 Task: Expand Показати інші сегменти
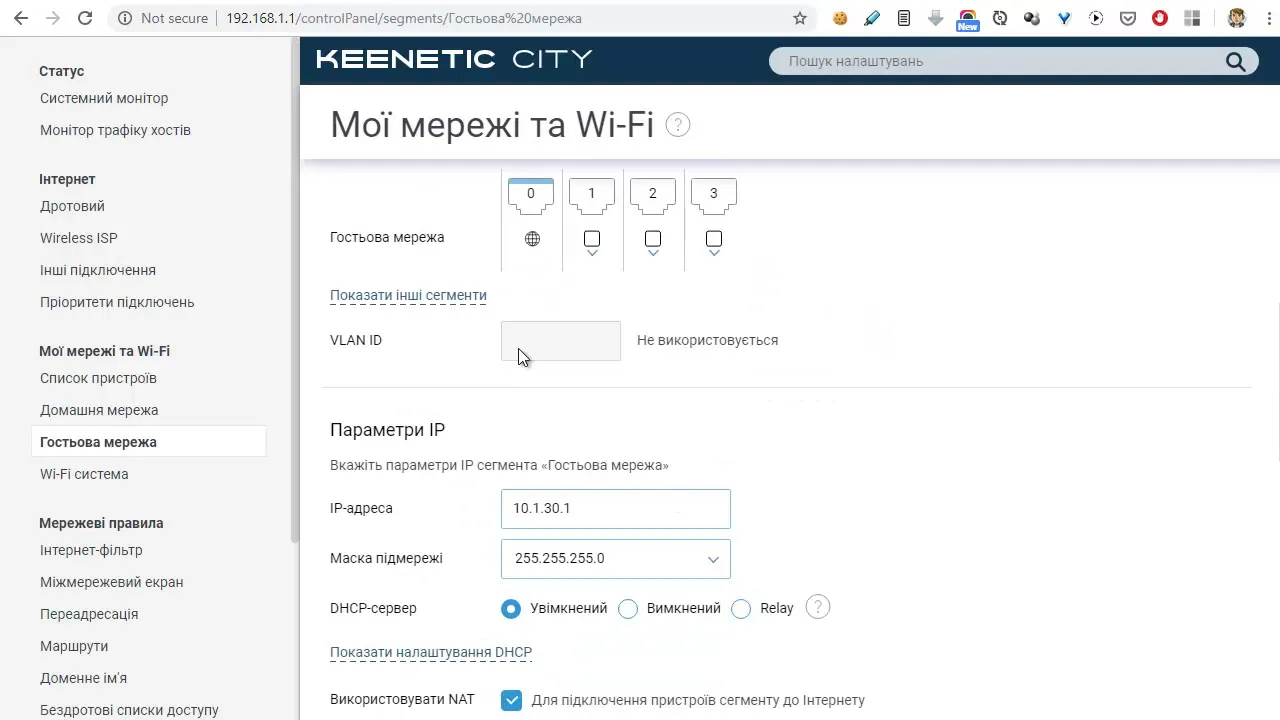click(x=408, y=295)
